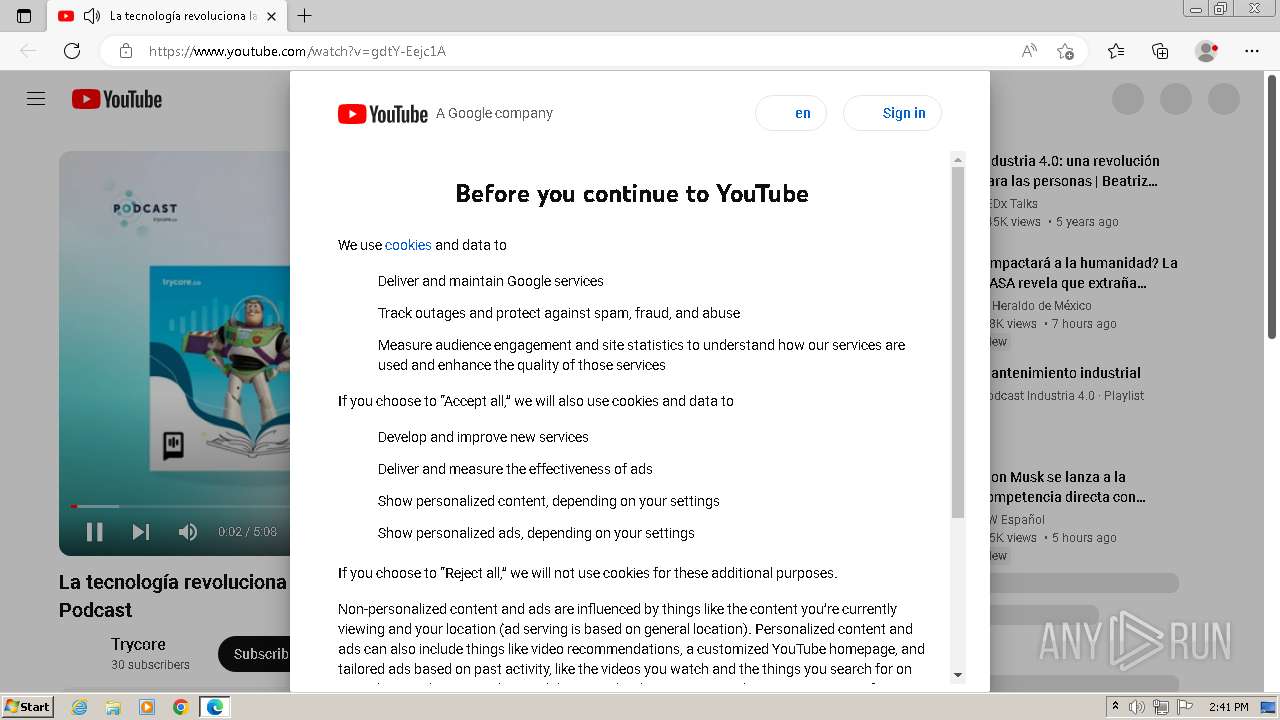Open the 'en' language selector
Image resolution: width=1280 pixels, height=720 pixels.
791,113
